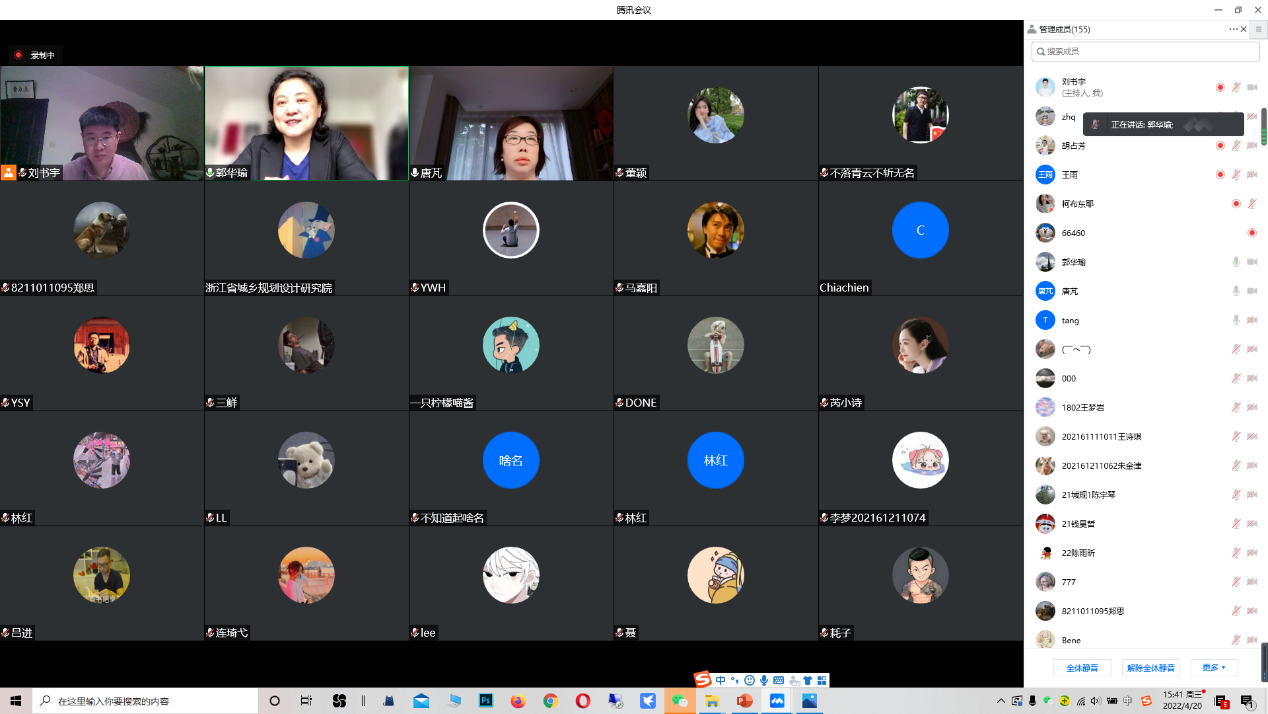
Task: Click the Photoshop icon in the taskbar
Action: click(x=486, y=701)
